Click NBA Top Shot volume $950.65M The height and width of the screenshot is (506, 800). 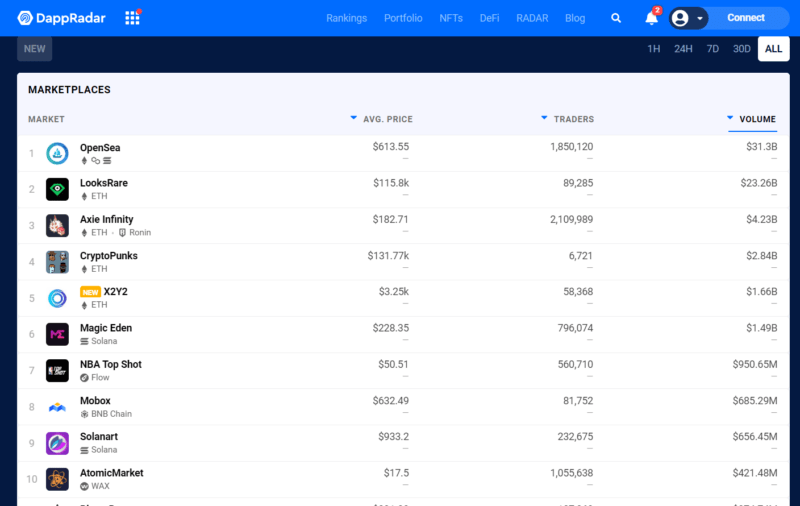click(x=755, y=364)
